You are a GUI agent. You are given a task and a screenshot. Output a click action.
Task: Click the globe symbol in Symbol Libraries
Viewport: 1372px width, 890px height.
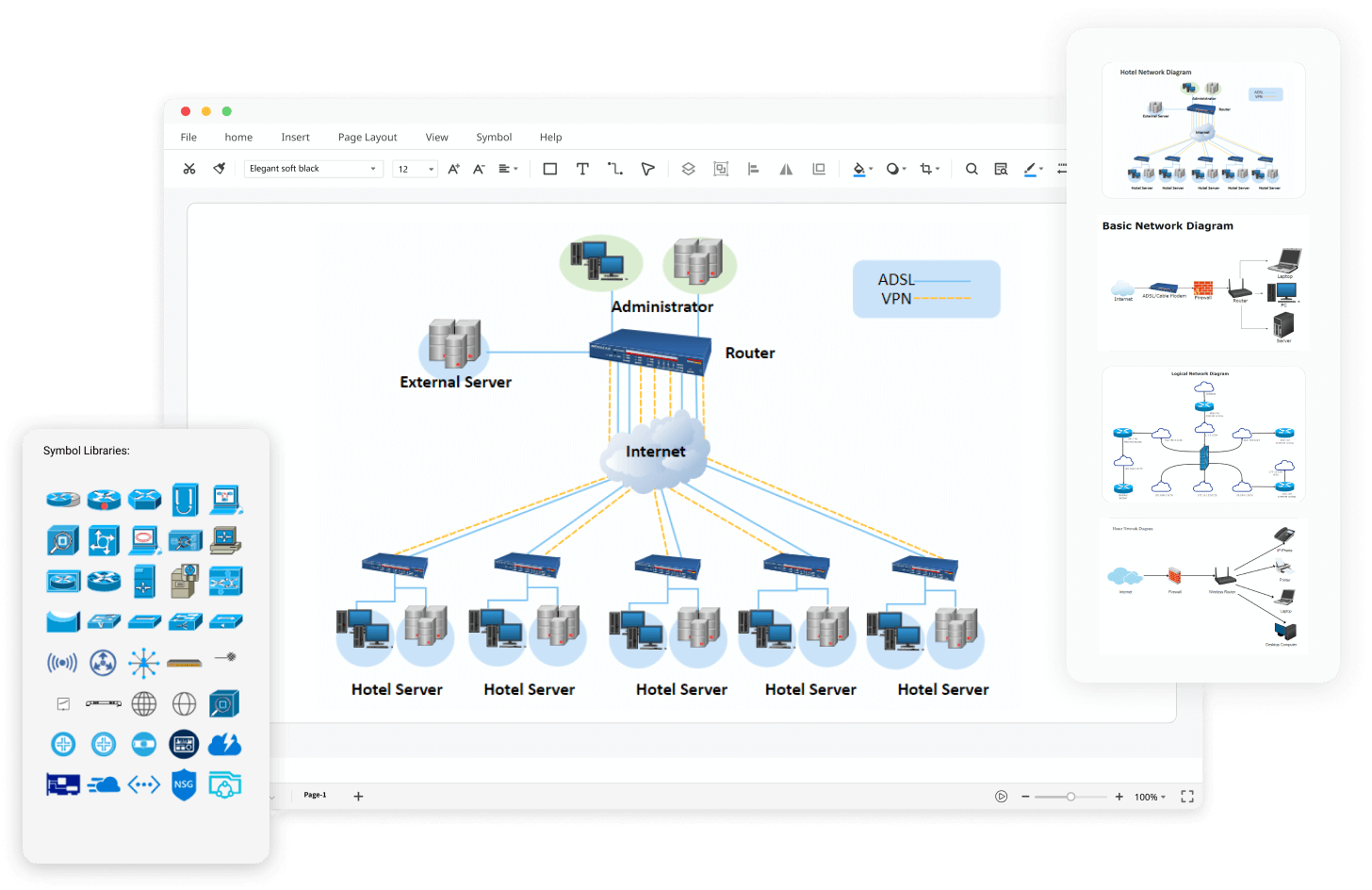click(x=144, y=703)
